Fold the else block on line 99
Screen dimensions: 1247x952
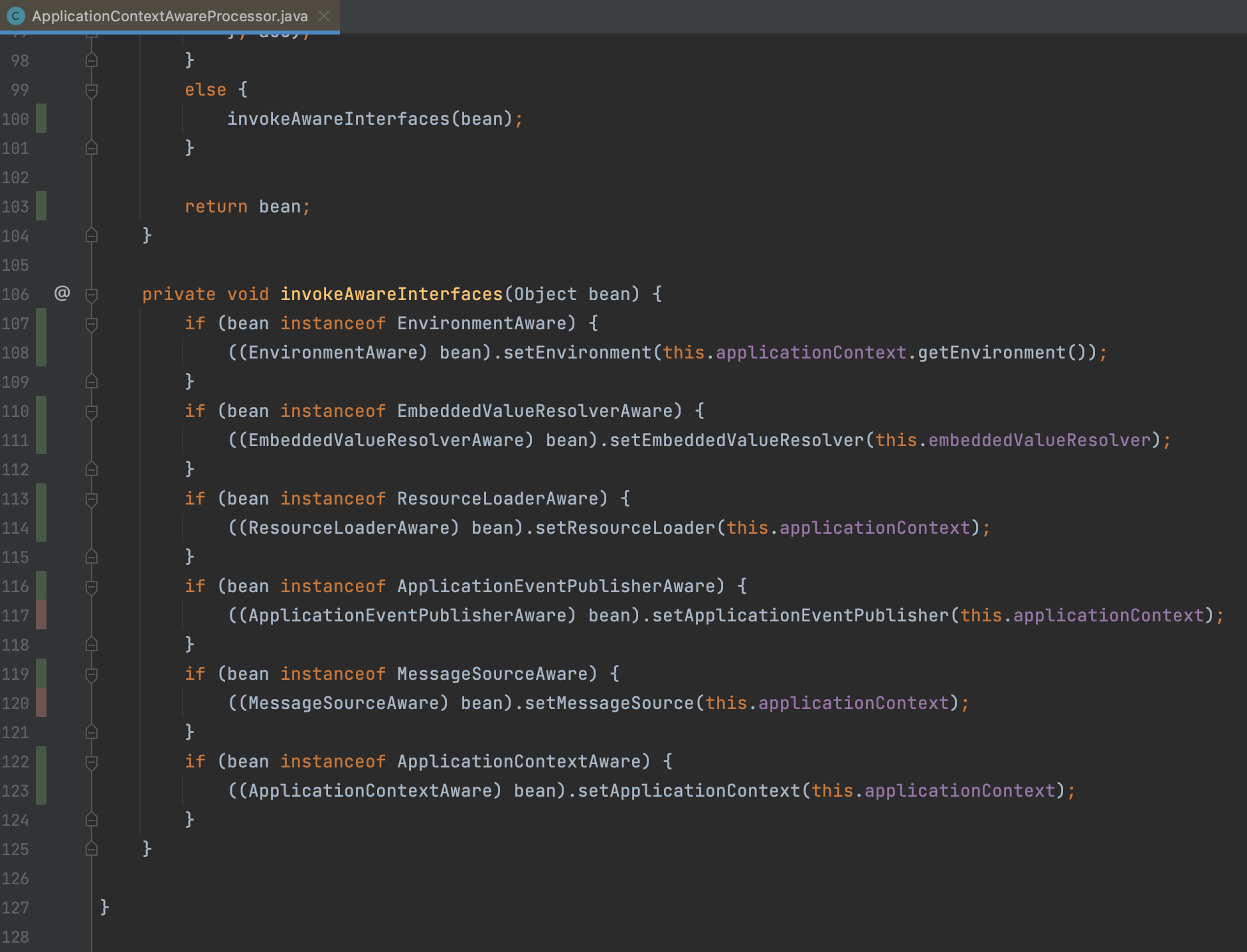click(92, 90)
